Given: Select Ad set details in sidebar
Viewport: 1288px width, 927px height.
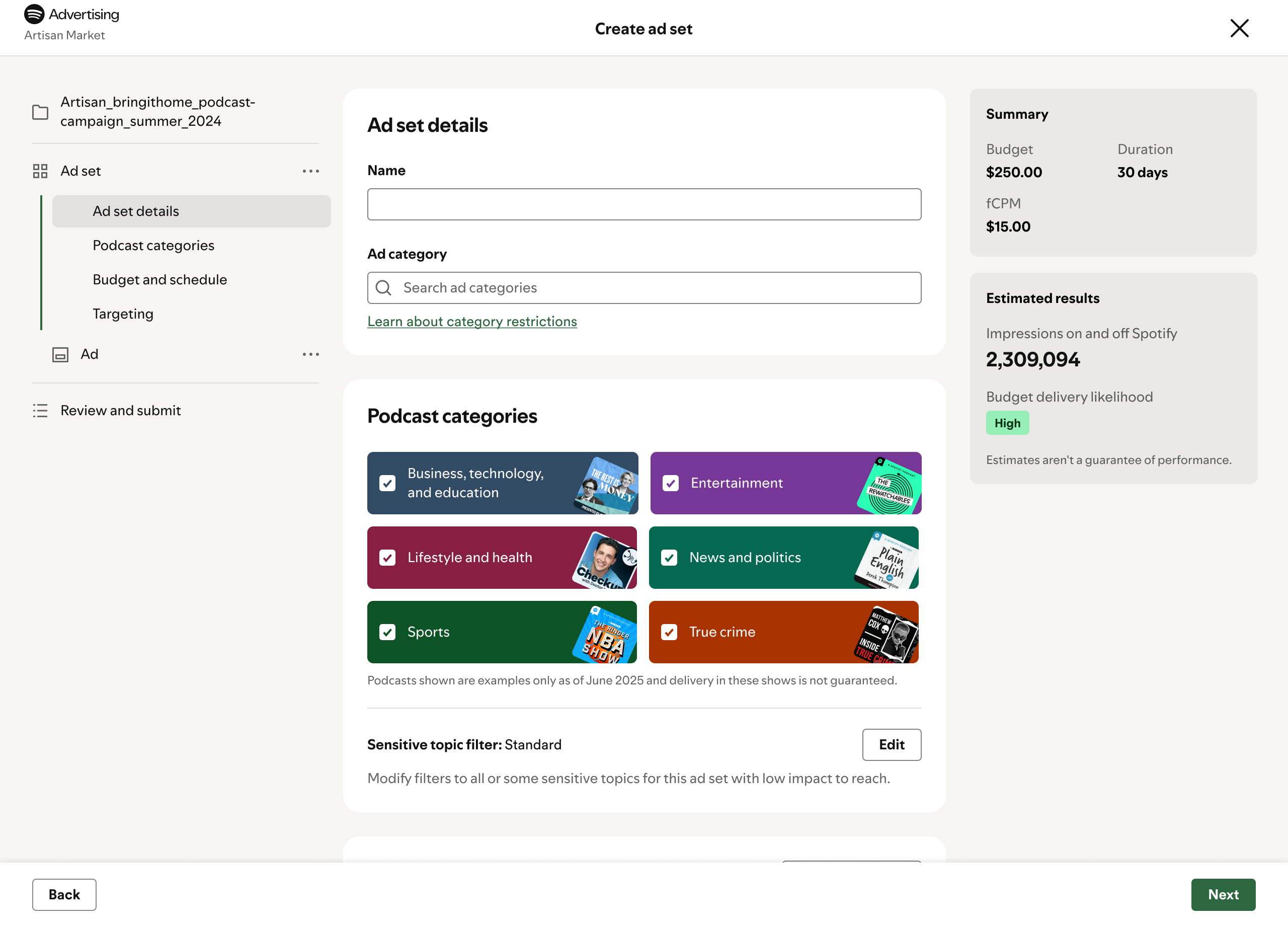Looking at the screenshot, I should point(136,211).
